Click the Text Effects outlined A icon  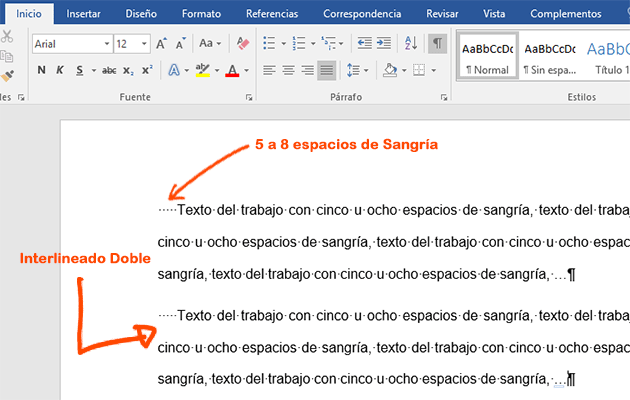(174, 70)
